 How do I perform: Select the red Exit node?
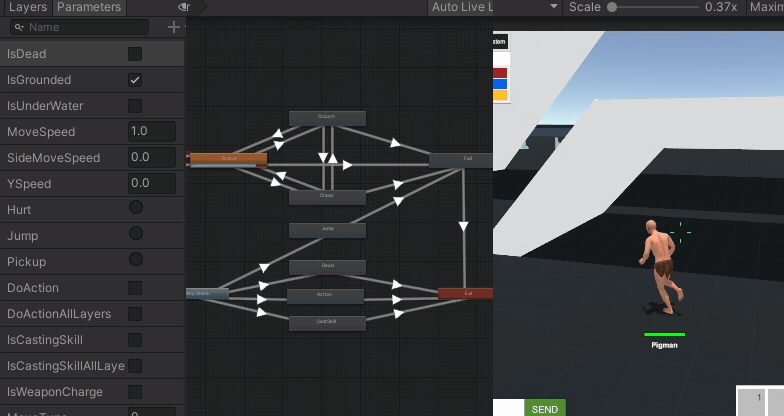(x=466, y=294)
